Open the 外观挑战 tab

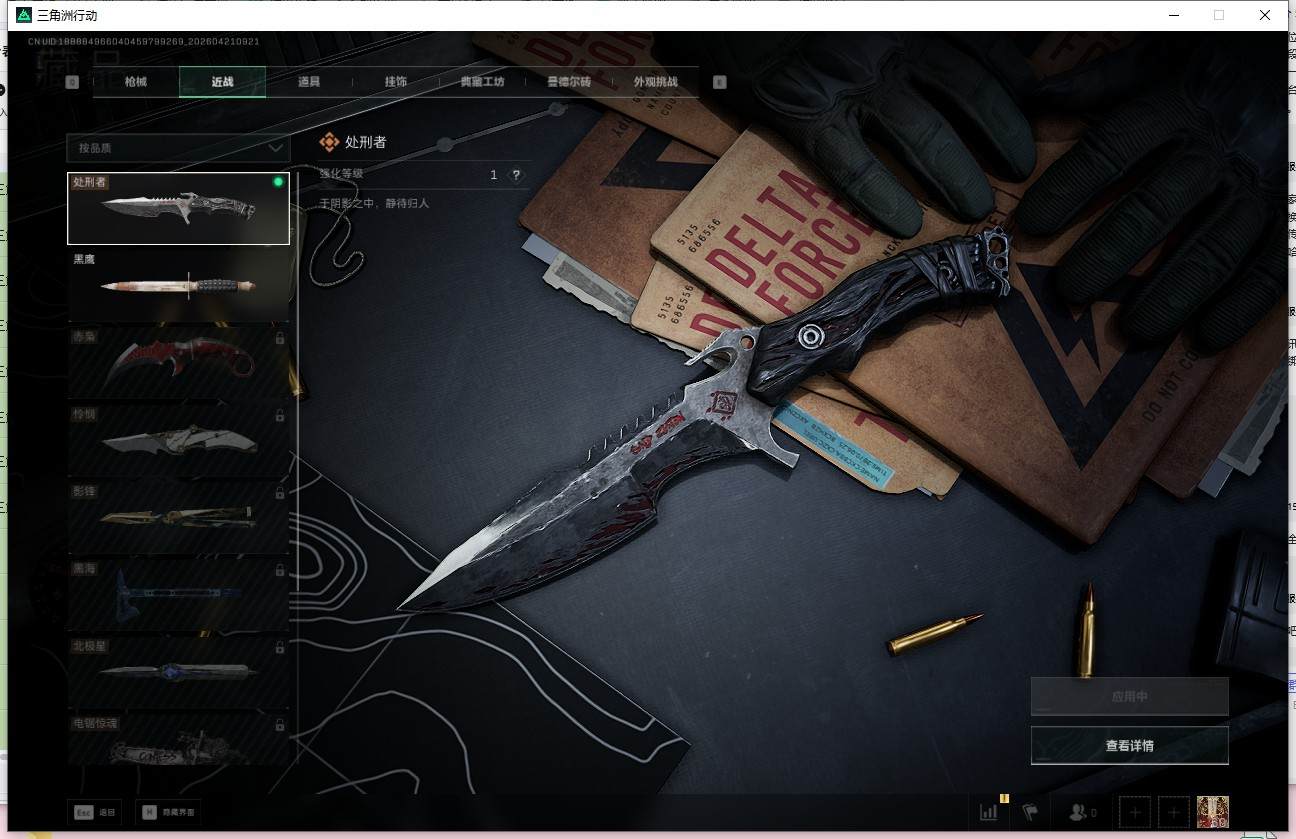click(x=655, y=82)
